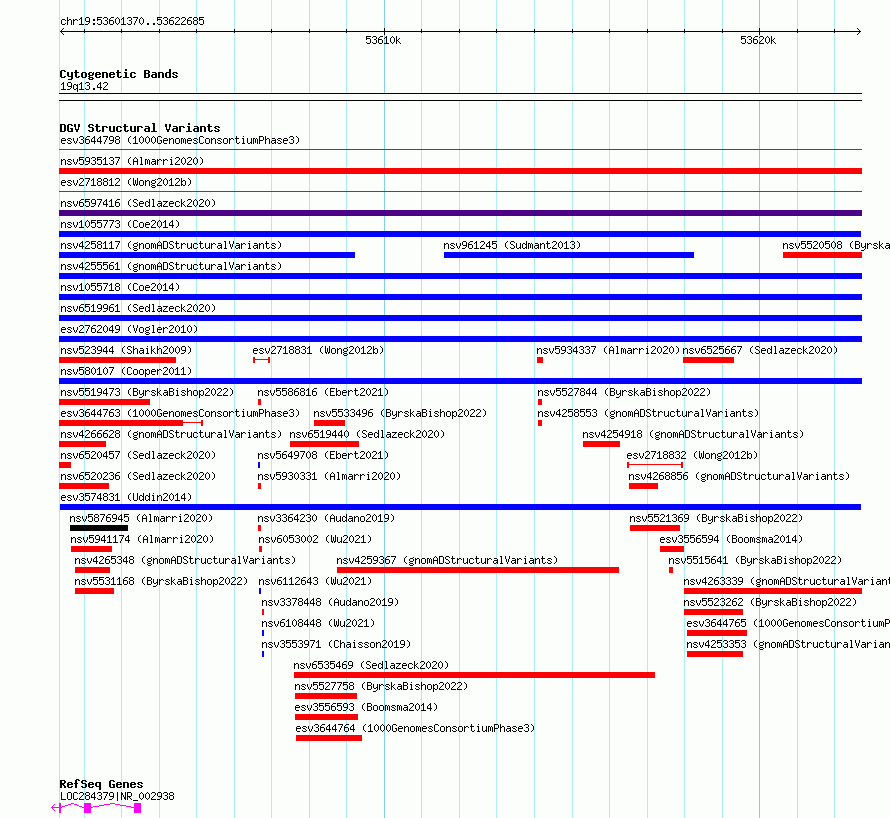The height and width of the screenshot is (818, 890).
Task: Select the nsv523944 (Shaikh2009) variant
Action: point(126,350)
